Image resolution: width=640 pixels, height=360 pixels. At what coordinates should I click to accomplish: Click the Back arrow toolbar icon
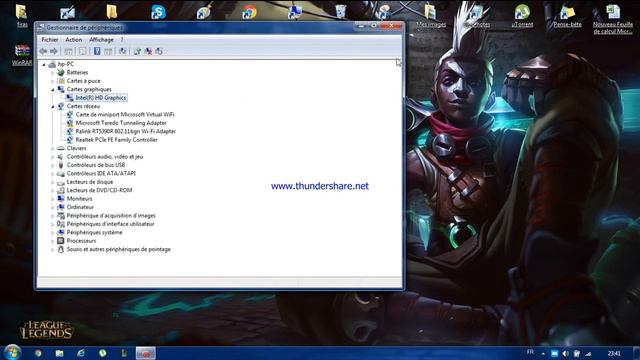[x=43, y=51]
